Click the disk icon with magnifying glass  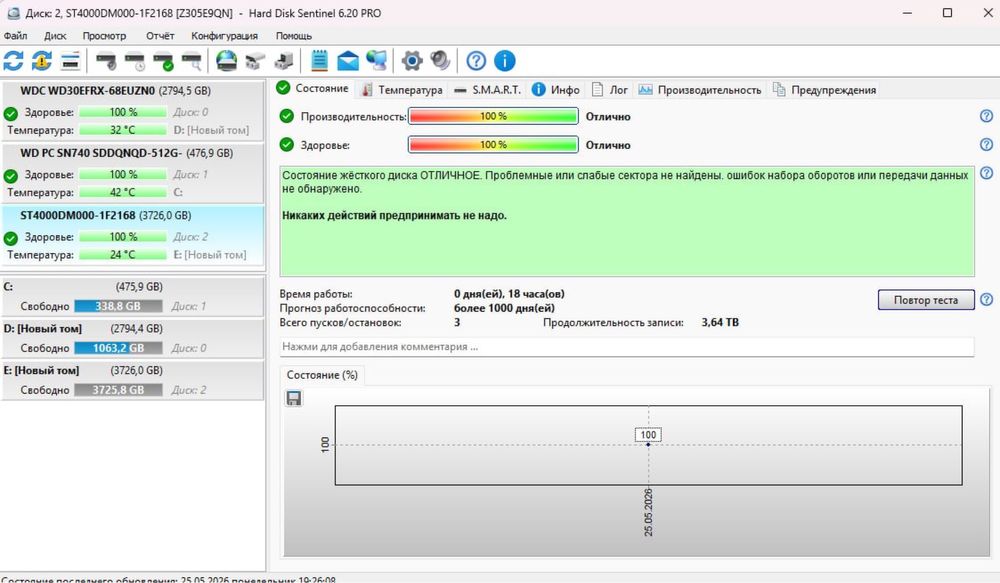192,61
